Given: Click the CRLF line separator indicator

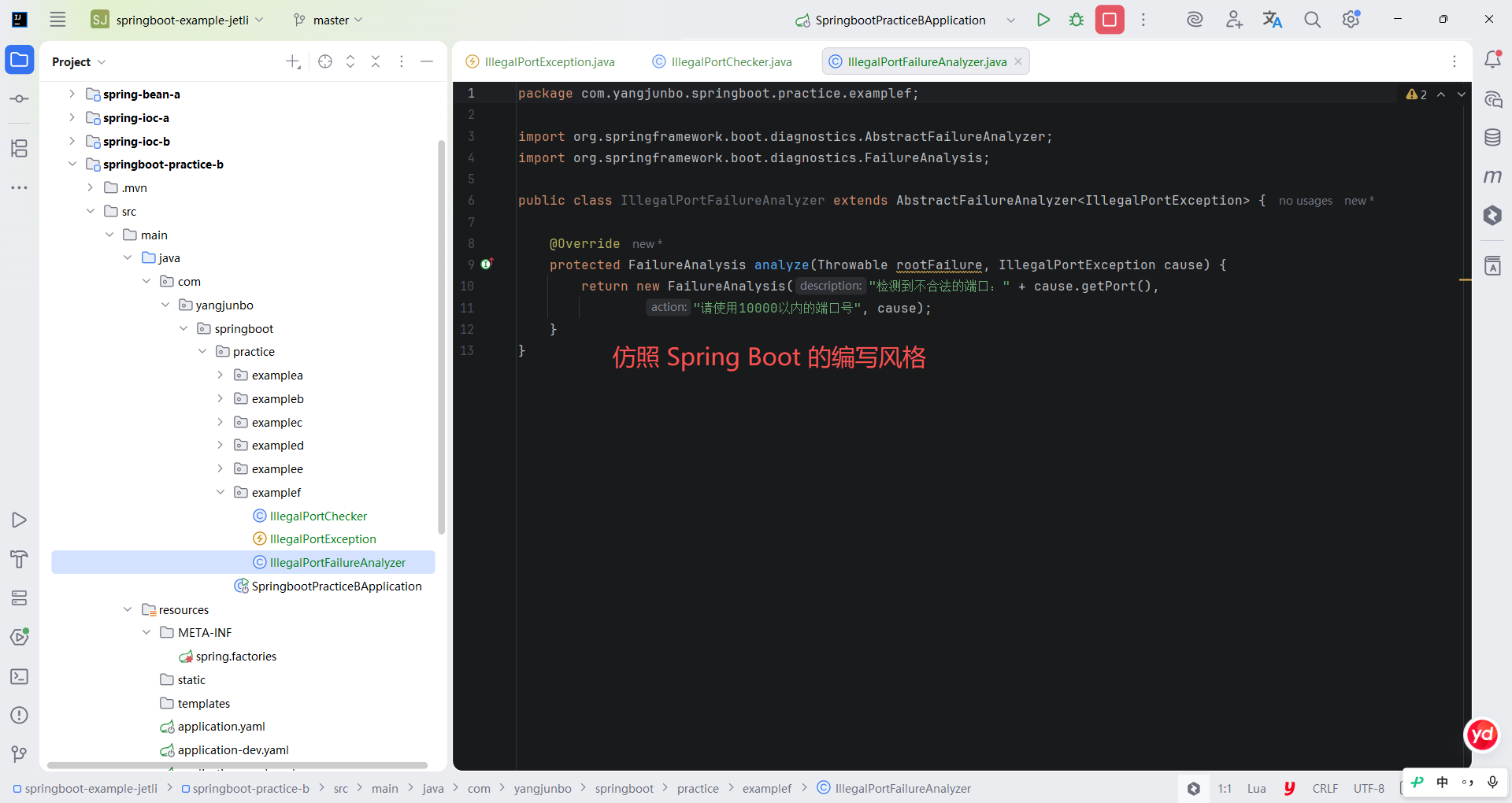Looking at the screenshot, I should pos(1325,788).
